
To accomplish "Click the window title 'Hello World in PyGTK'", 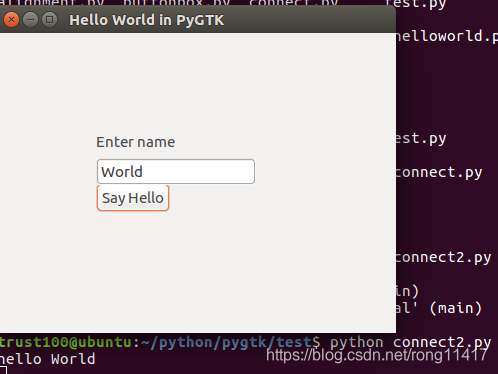I will (x=147, y=20).
